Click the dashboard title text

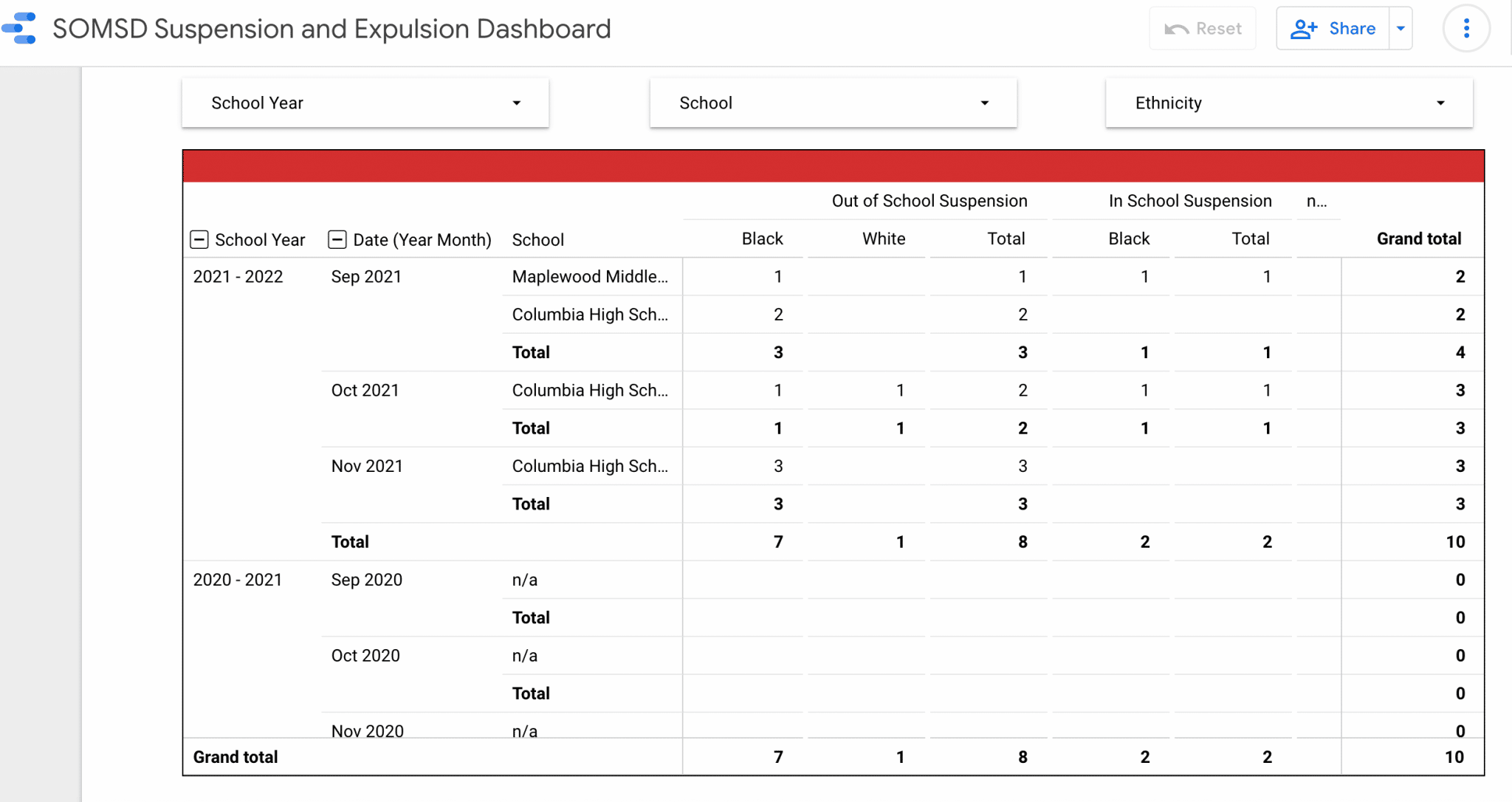pos(331,29)
